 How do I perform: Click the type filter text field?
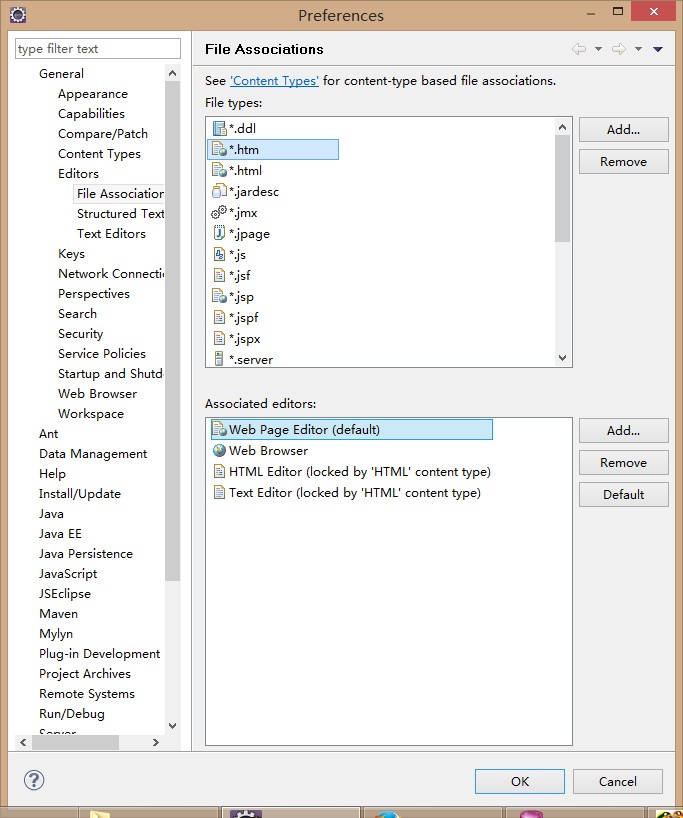(x=98, y=49)
